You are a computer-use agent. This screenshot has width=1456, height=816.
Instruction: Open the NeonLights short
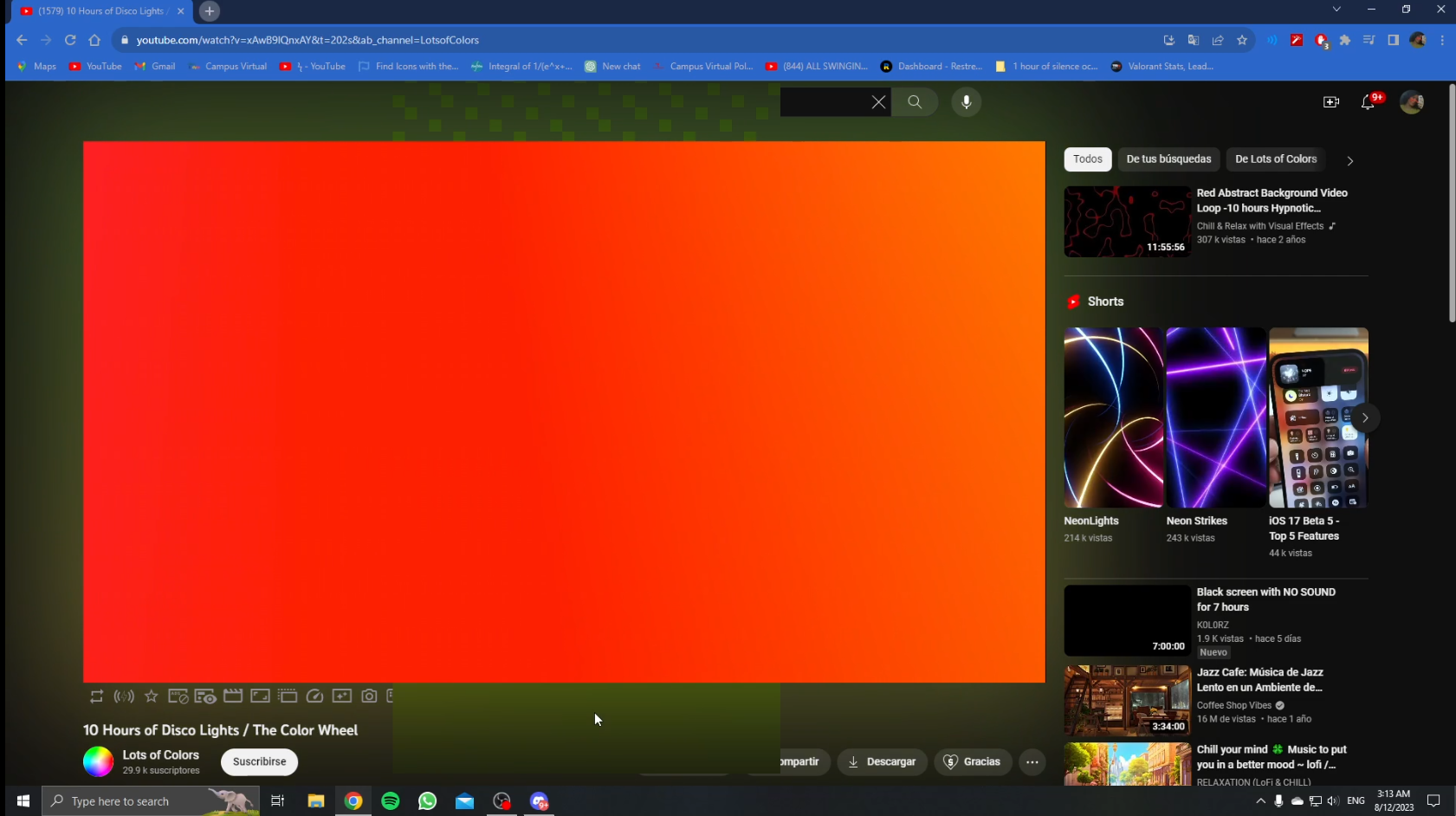coord(1114,418)
